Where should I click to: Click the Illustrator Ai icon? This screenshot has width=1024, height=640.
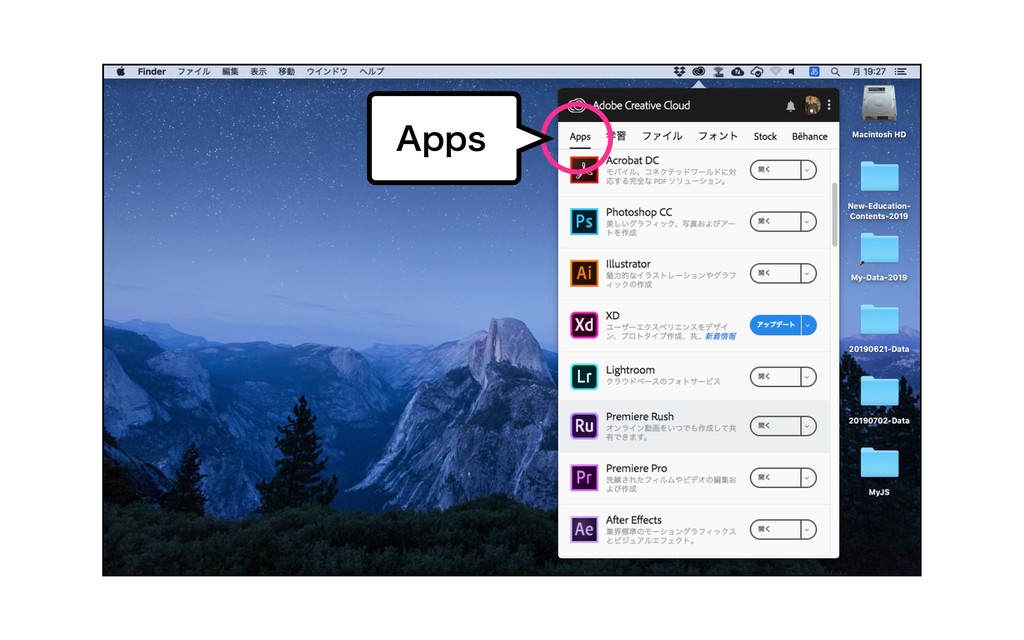pos(584,273)
